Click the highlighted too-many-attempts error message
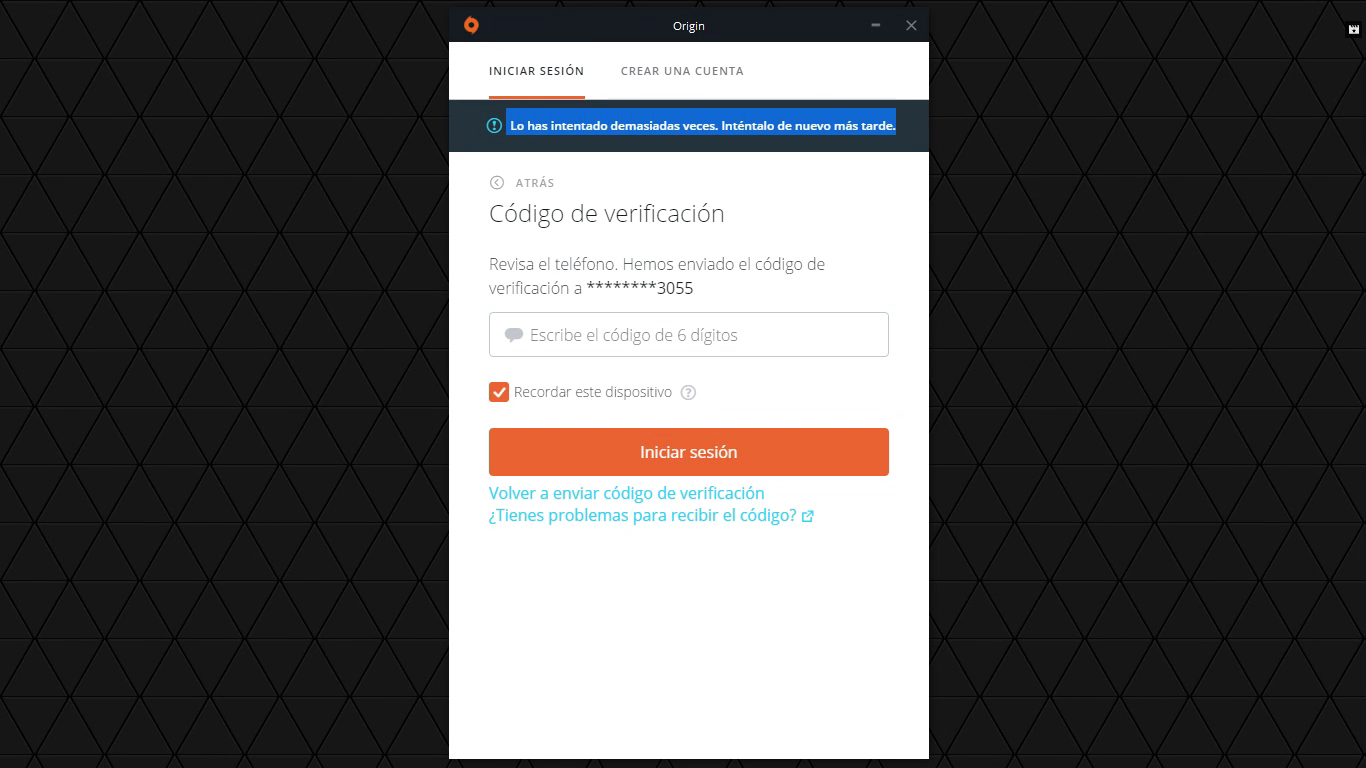This screenshot has height=768, width=1366. point(702,126)
